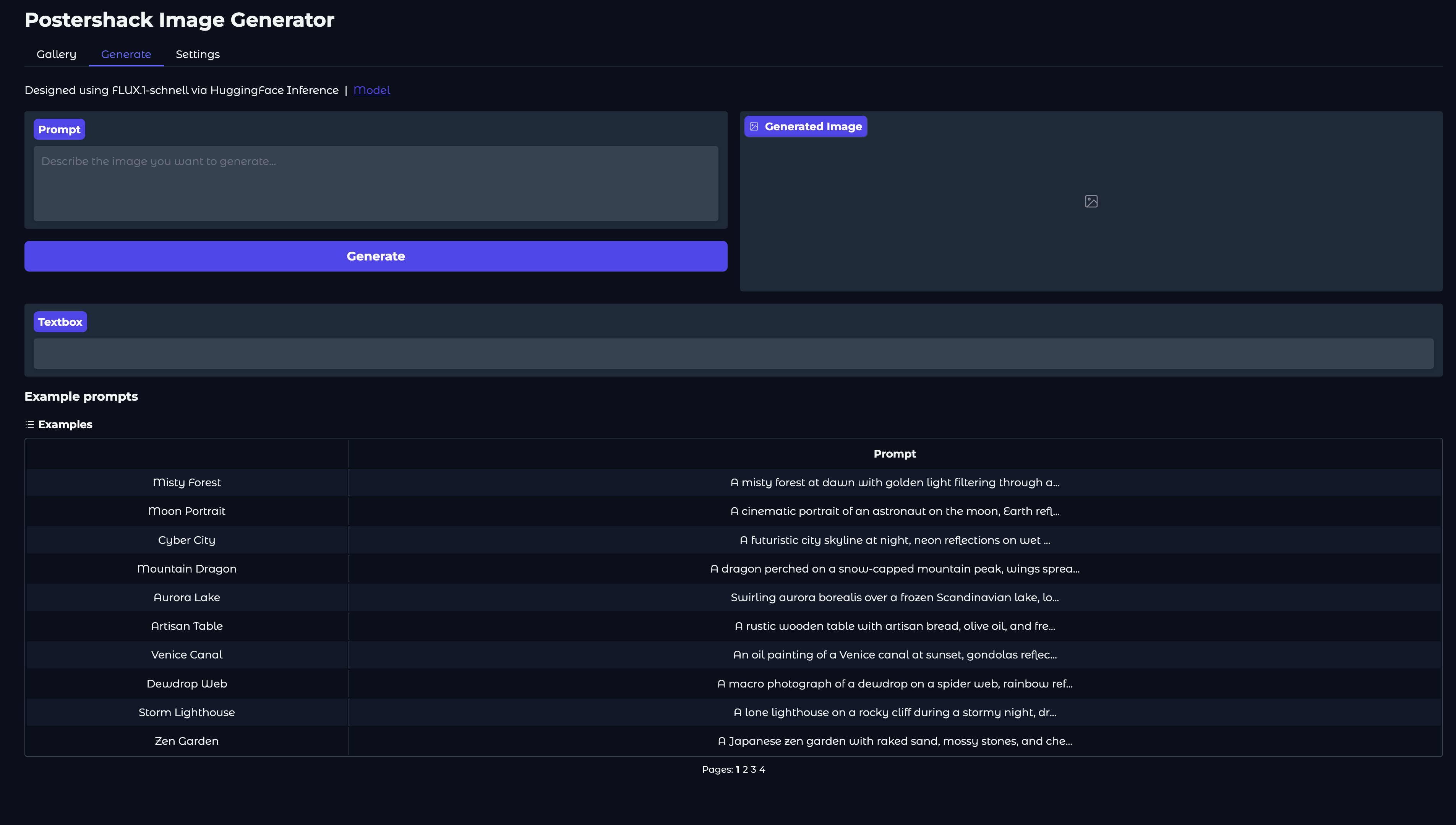Open the Settings tab
Viewport: 1456px width, 825px height.
(197, 54)
